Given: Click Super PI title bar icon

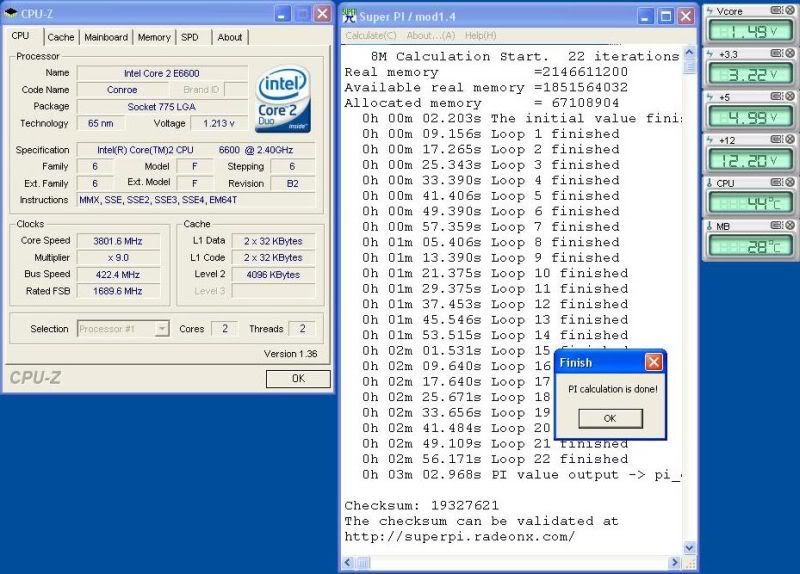Looking at the screenshot, I should (x=349, y=16).
